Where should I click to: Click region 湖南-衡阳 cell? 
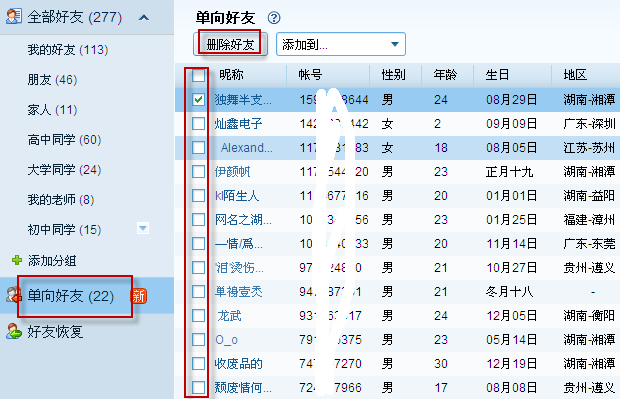(589, 316)
